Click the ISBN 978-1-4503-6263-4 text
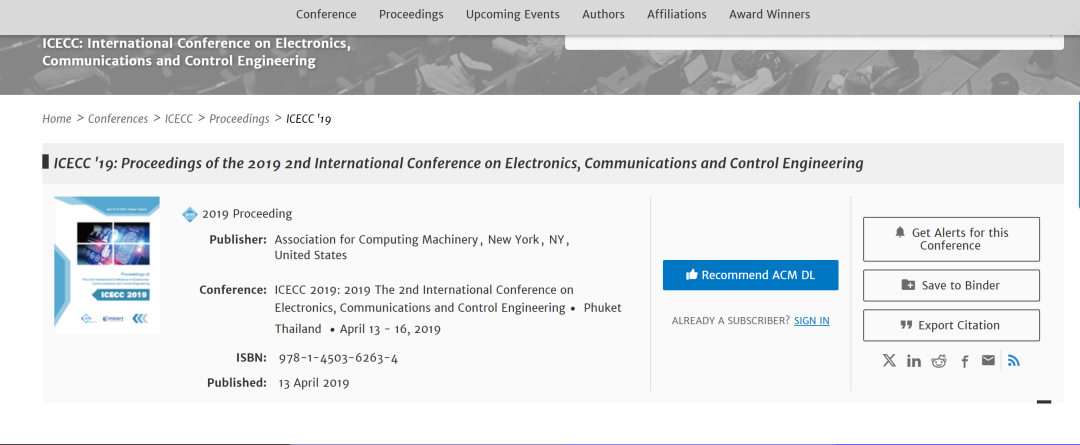Screen dimensions: 1080x445 click(x=338, y=358)
